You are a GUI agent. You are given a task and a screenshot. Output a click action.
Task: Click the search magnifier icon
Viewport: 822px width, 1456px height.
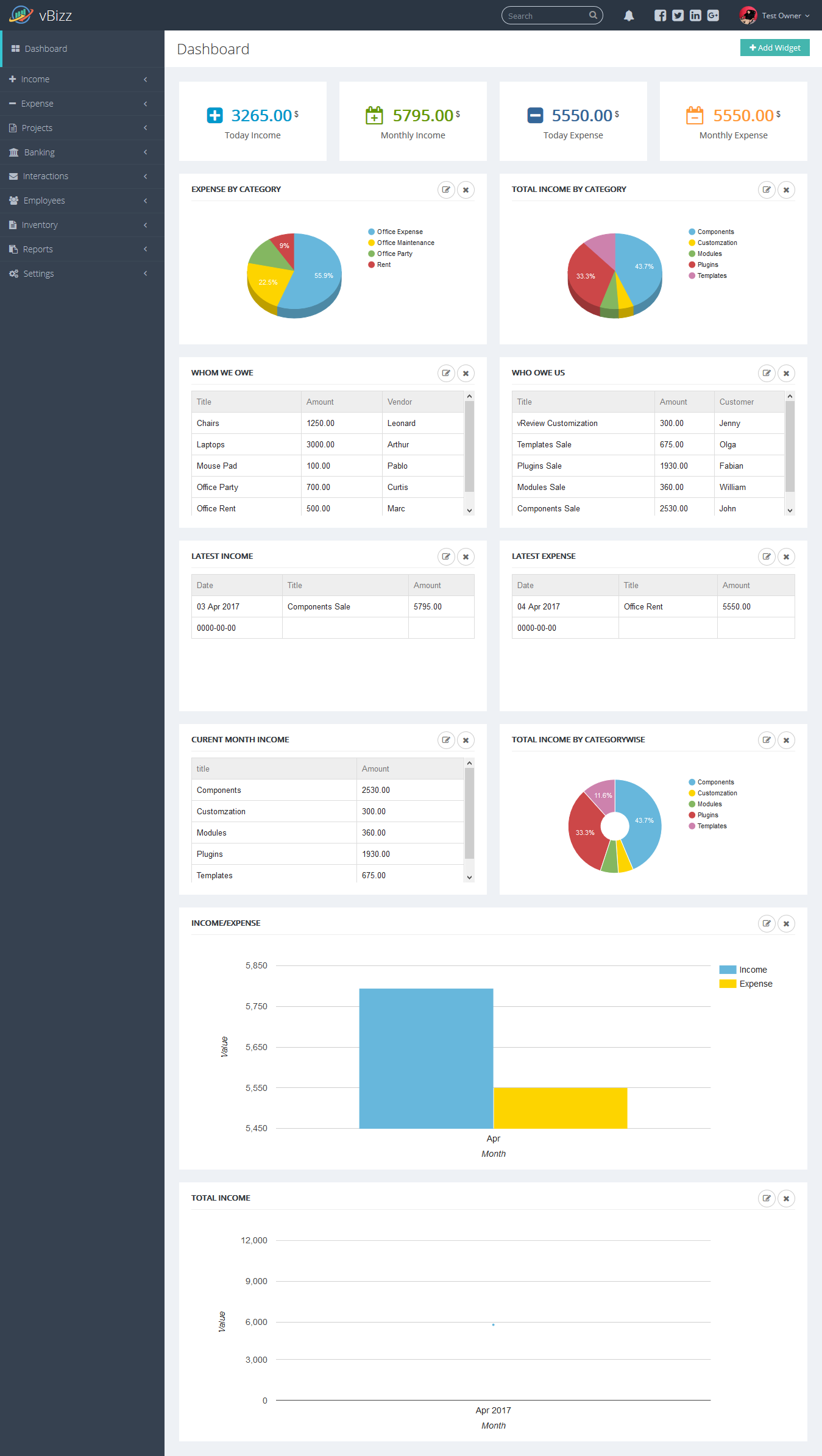tap(593, 16)
